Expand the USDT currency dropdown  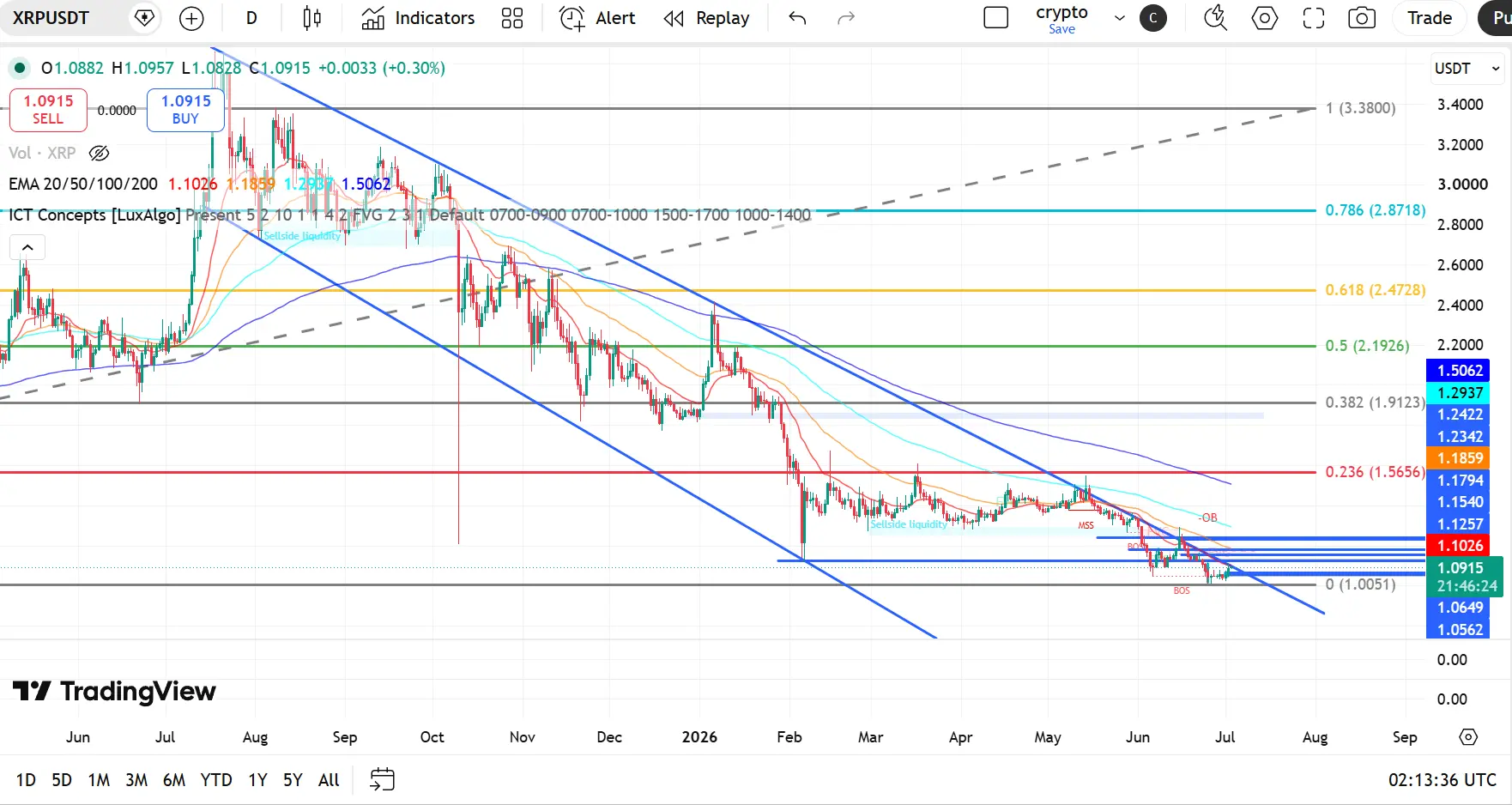click(1467, 69)
